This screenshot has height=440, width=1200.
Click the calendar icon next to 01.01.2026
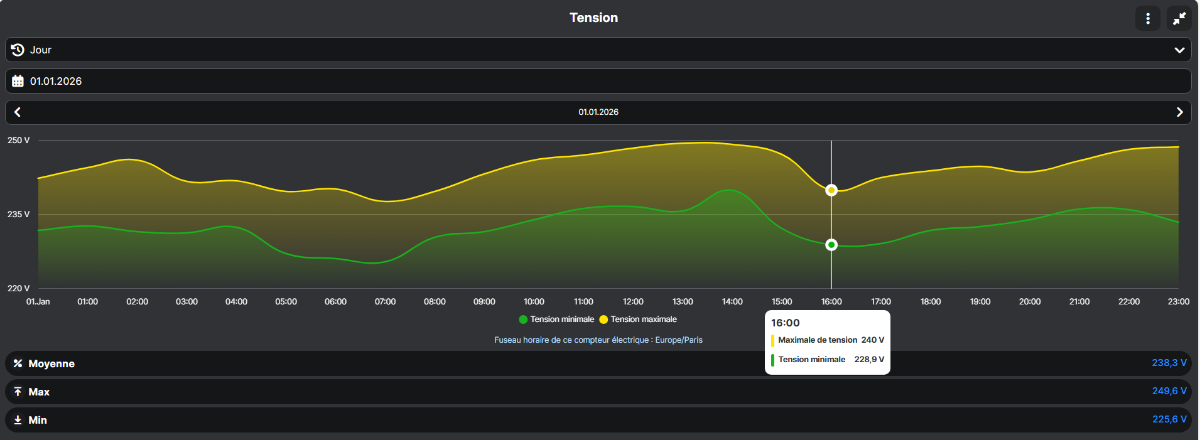pos(17,81)
